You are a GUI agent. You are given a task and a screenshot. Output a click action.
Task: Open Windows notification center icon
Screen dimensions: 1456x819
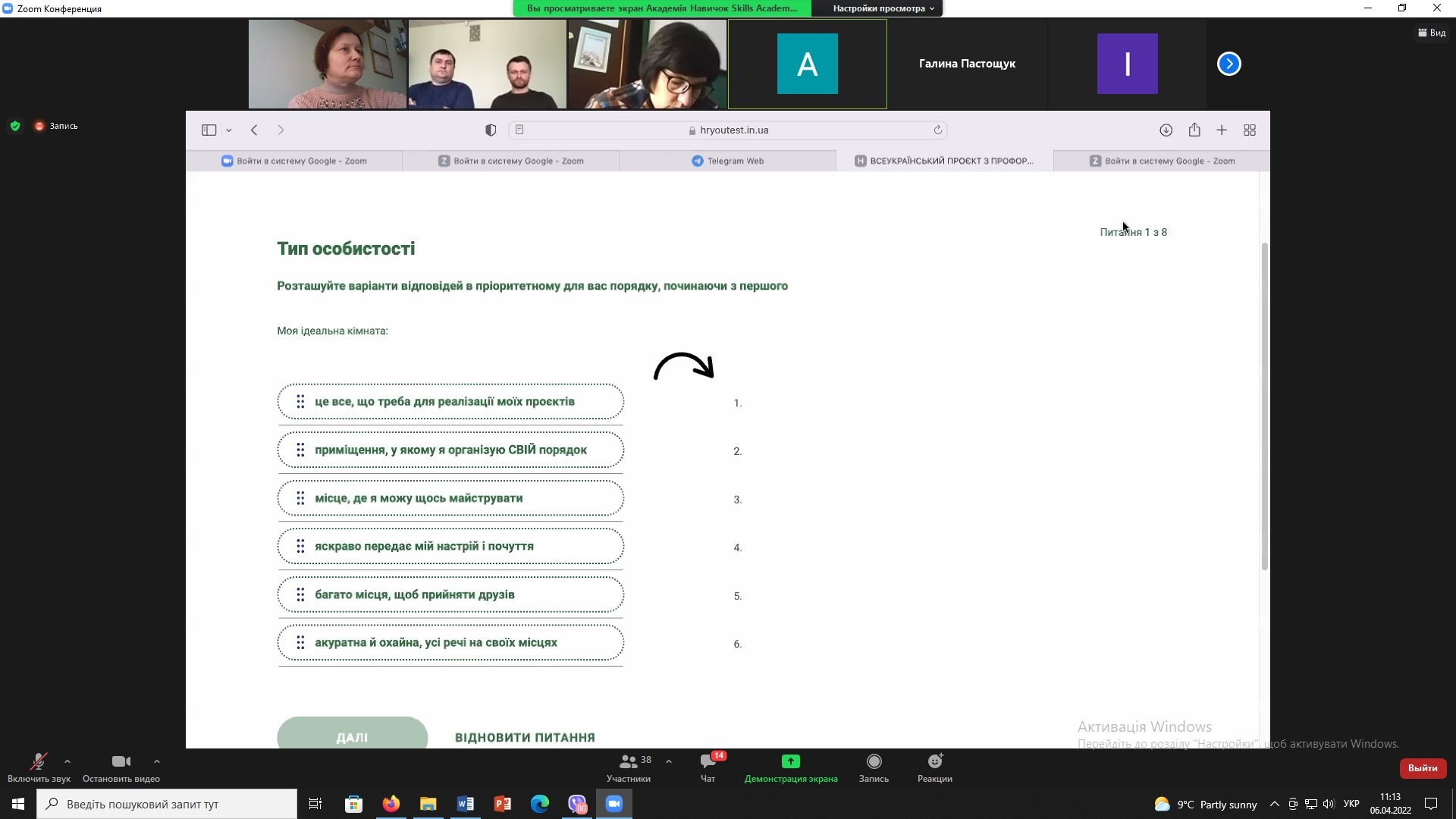(1431, 804)
